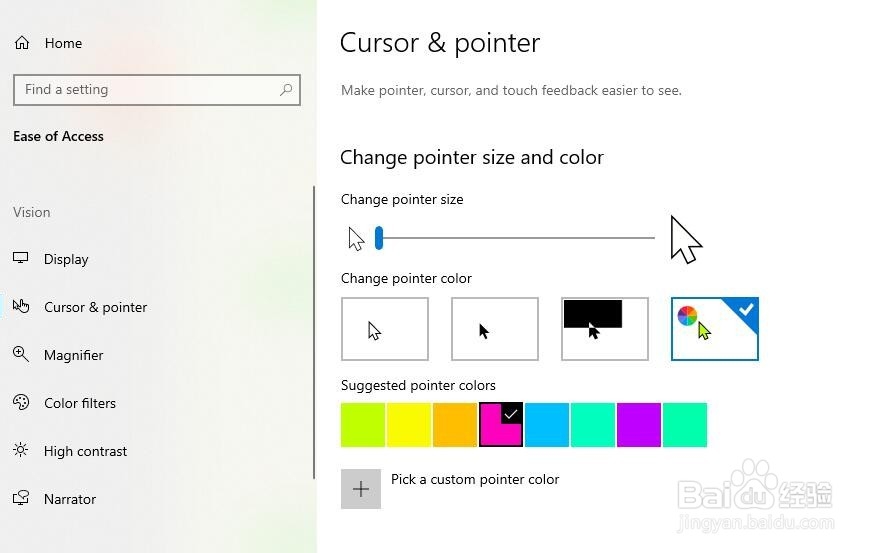Viewport: 883px width, 553px height.
Task: Click the Display monitor icon
Action: [21, 258]
